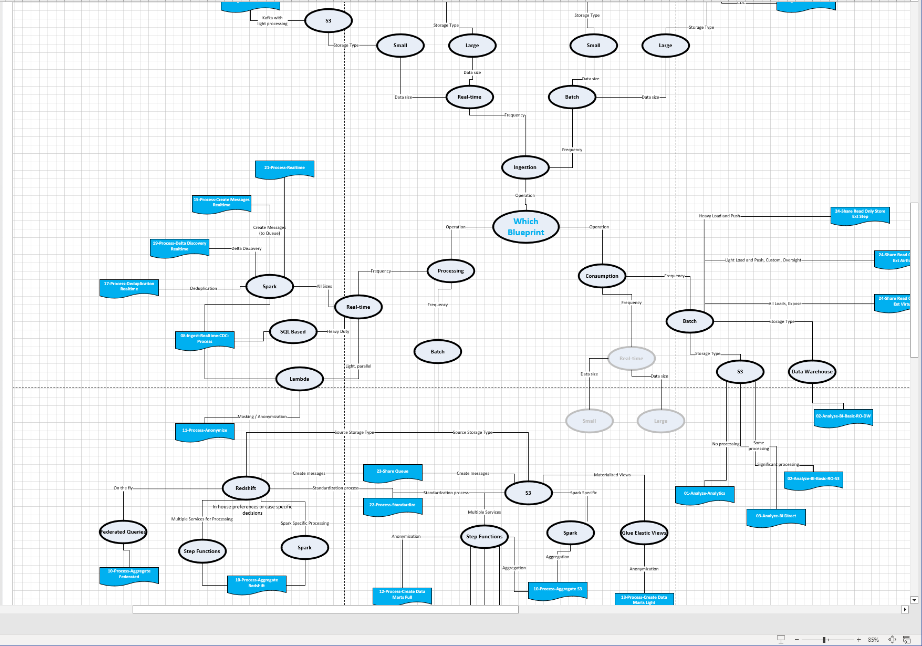Click the presentation mode icon

[x=780, y=639]
